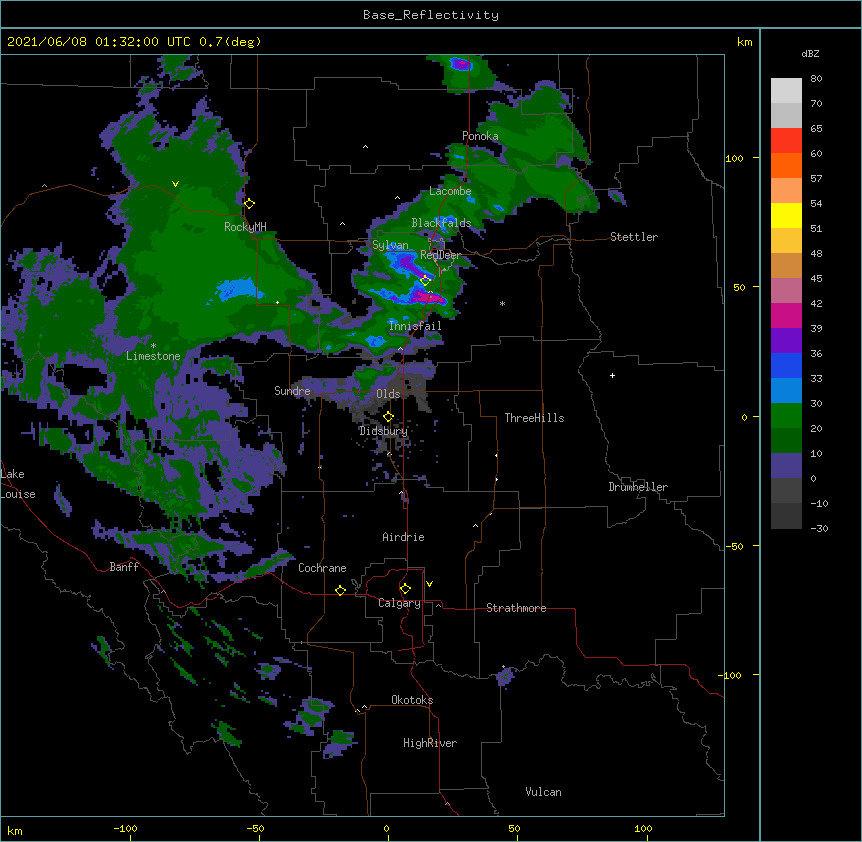Select the mauve 42–45 dBZ legend swatch
This screenshot has height=842, width=862.
point(786,291)
